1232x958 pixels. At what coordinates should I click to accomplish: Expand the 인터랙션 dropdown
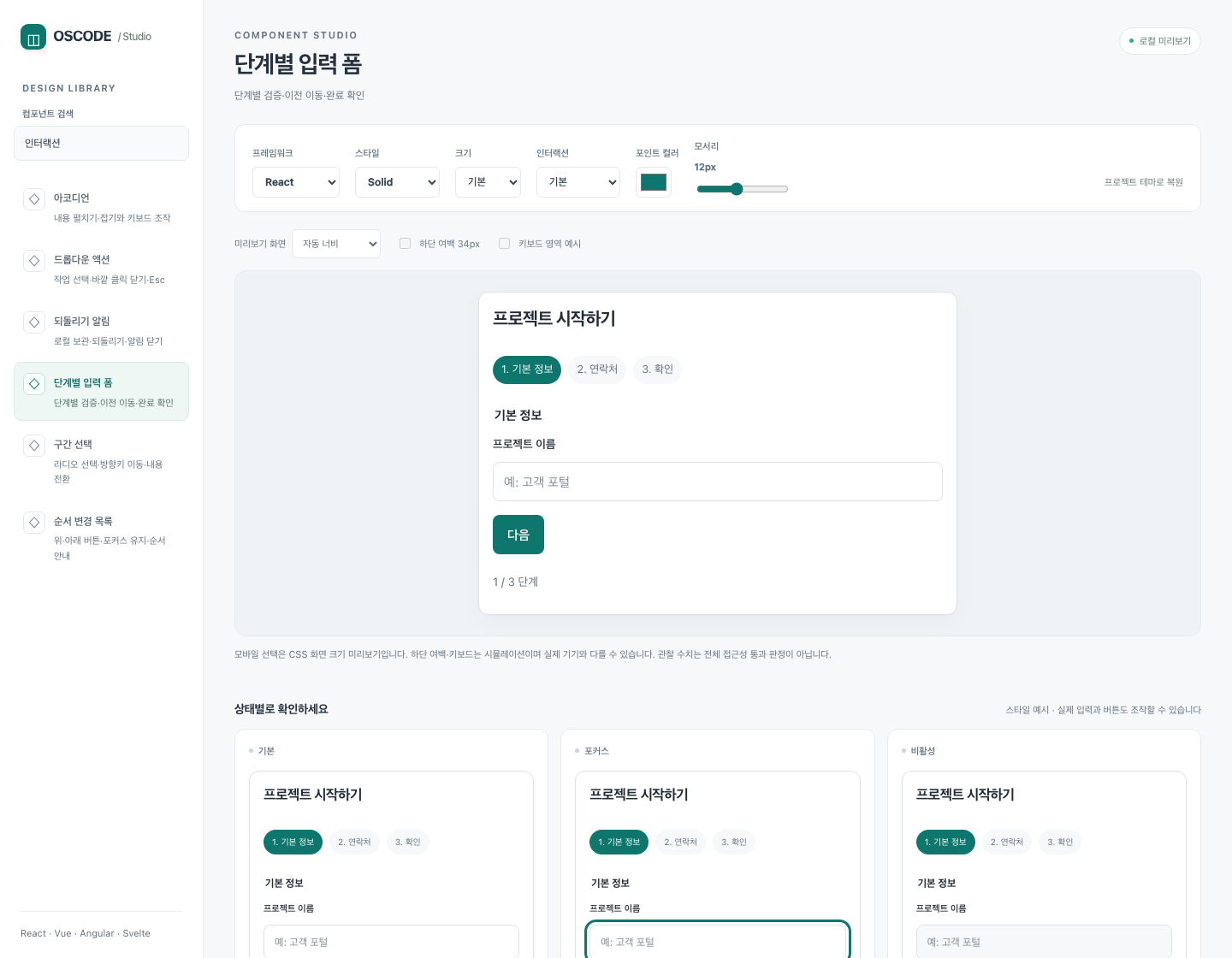click(578, 182)
